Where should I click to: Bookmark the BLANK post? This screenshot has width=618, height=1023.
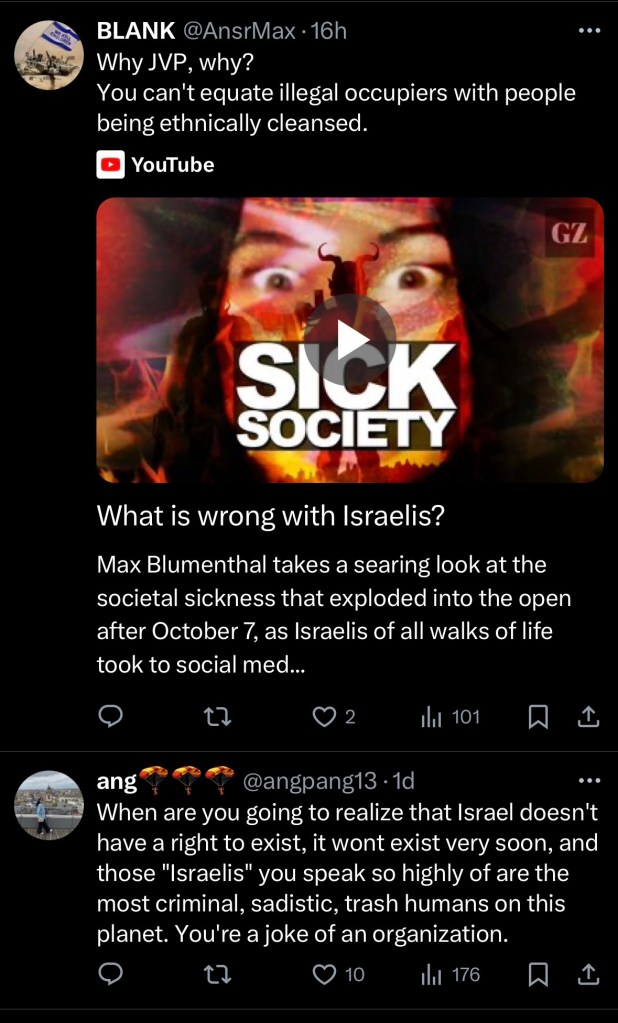(x=537, y=717)
